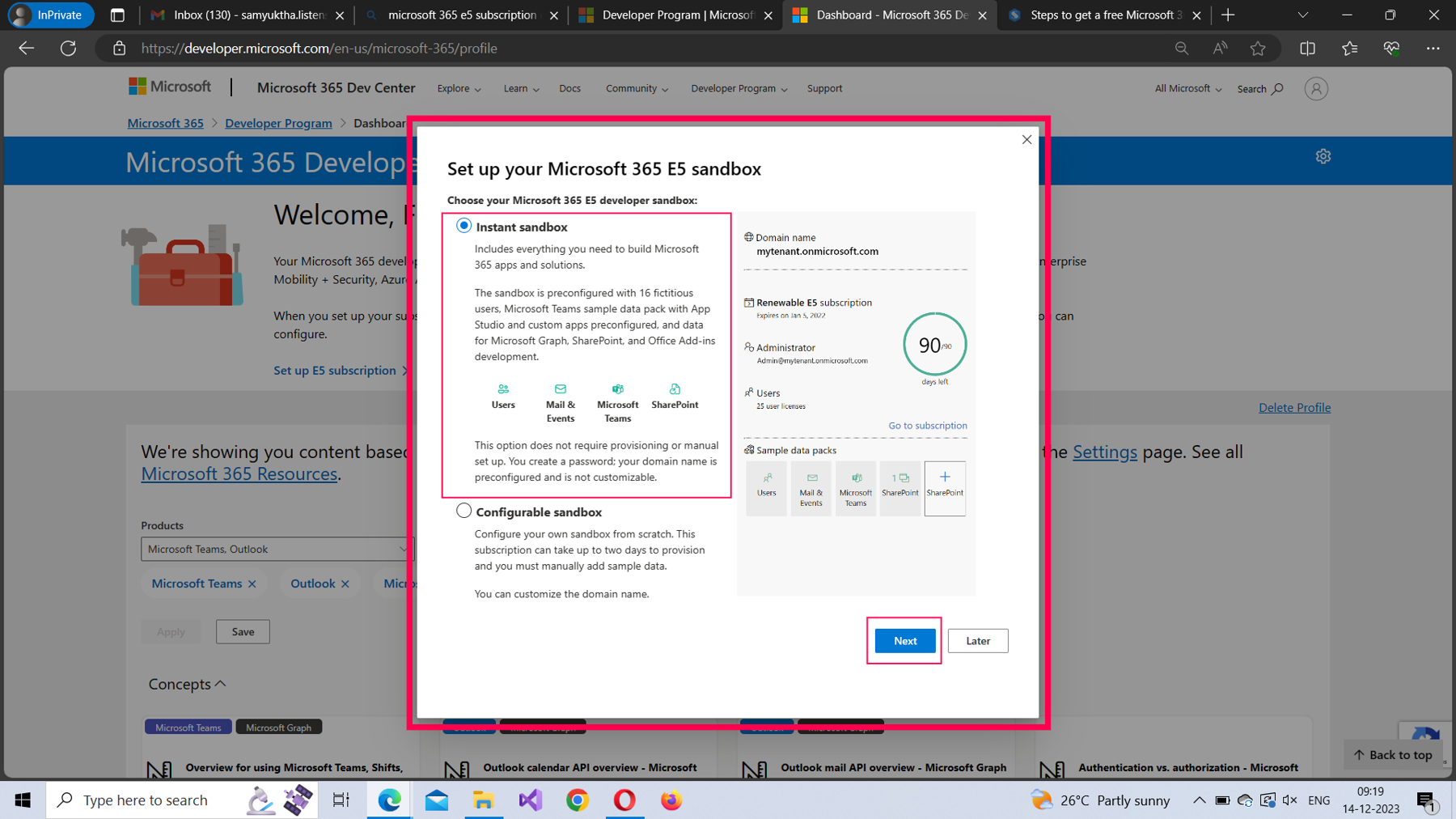Open the user account profile icon
The height and width of the screenshot is (819, 1456).
coord(1316,89)
